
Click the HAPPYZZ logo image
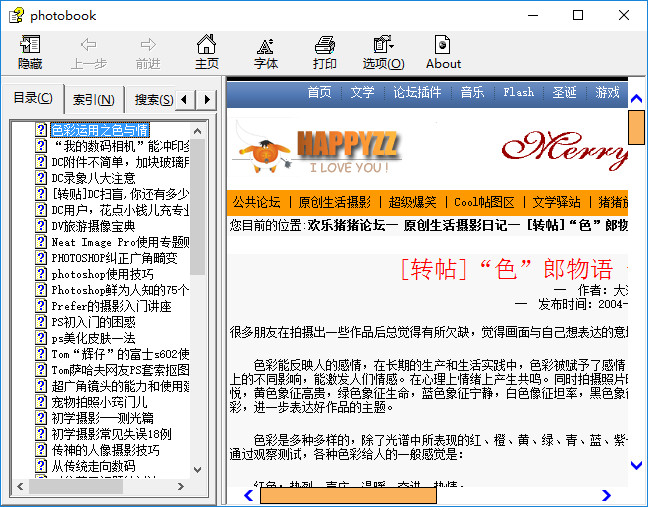pyautogui.click(x=316, y=148)
